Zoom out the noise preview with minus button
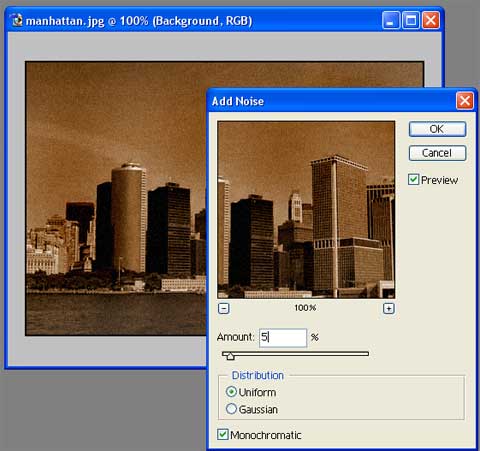Viewport: 480px width, 451px height. tap(224, 308)
